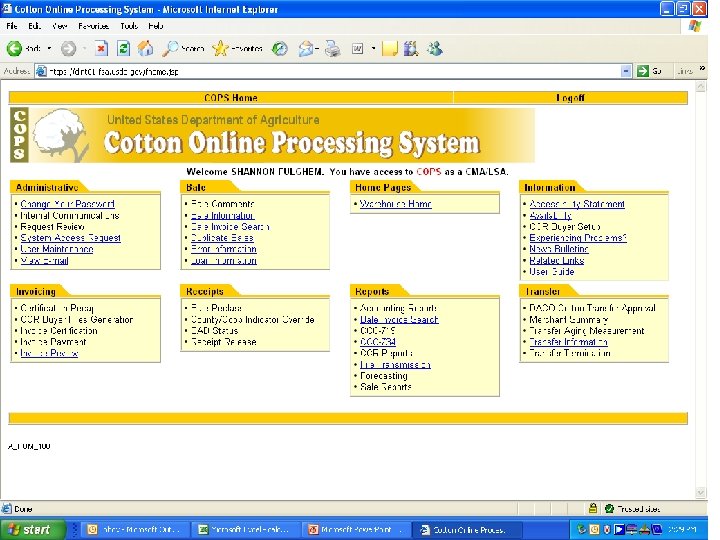Open Favorites star icon

[x=220, y=48]
